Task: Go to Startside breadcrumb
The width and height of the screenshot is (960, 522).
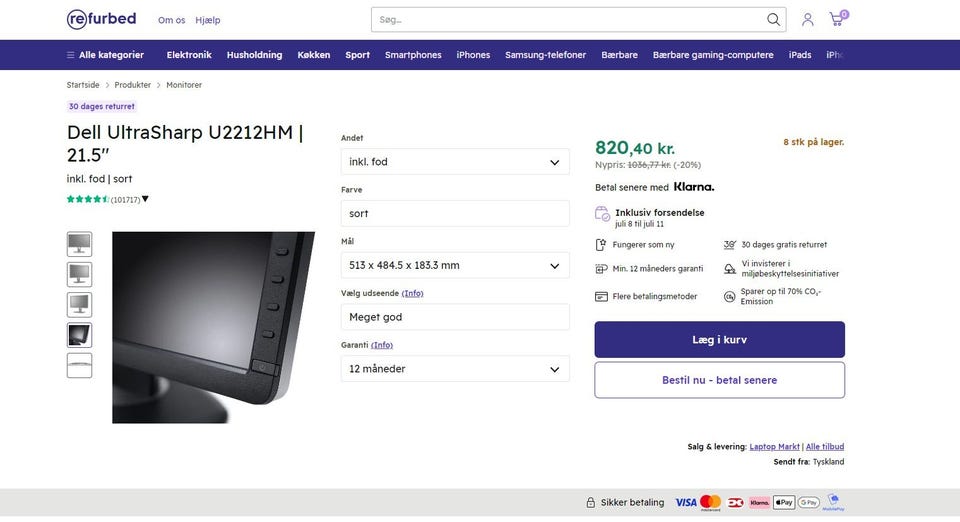Action: click(x=83, y=85)
